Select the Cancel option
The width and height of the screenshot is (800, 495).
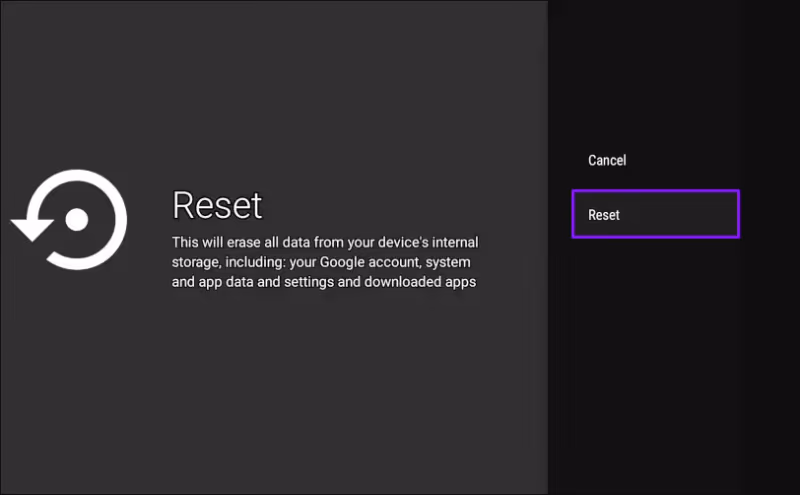tap(607, 160)
